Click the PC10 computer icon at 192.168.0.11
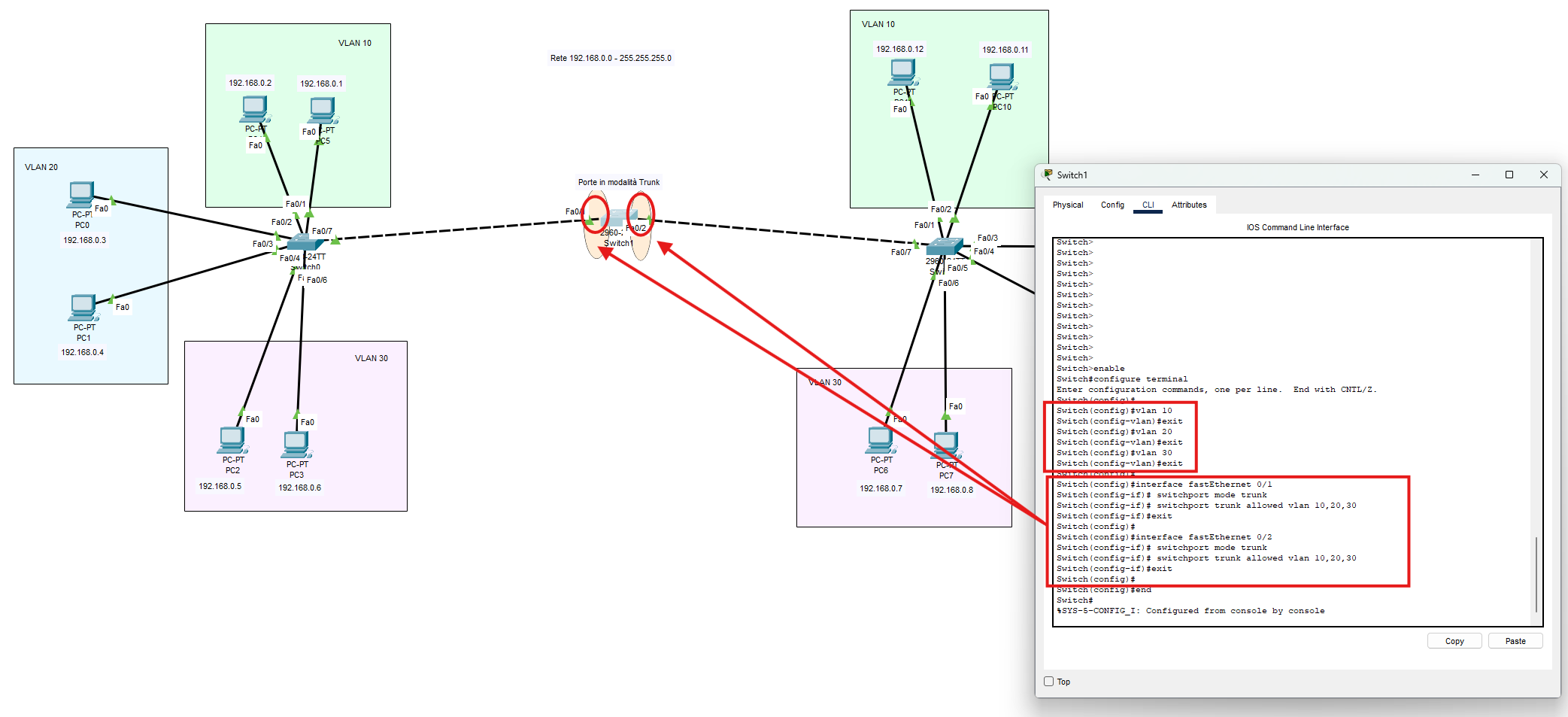 coord(1002,77)
